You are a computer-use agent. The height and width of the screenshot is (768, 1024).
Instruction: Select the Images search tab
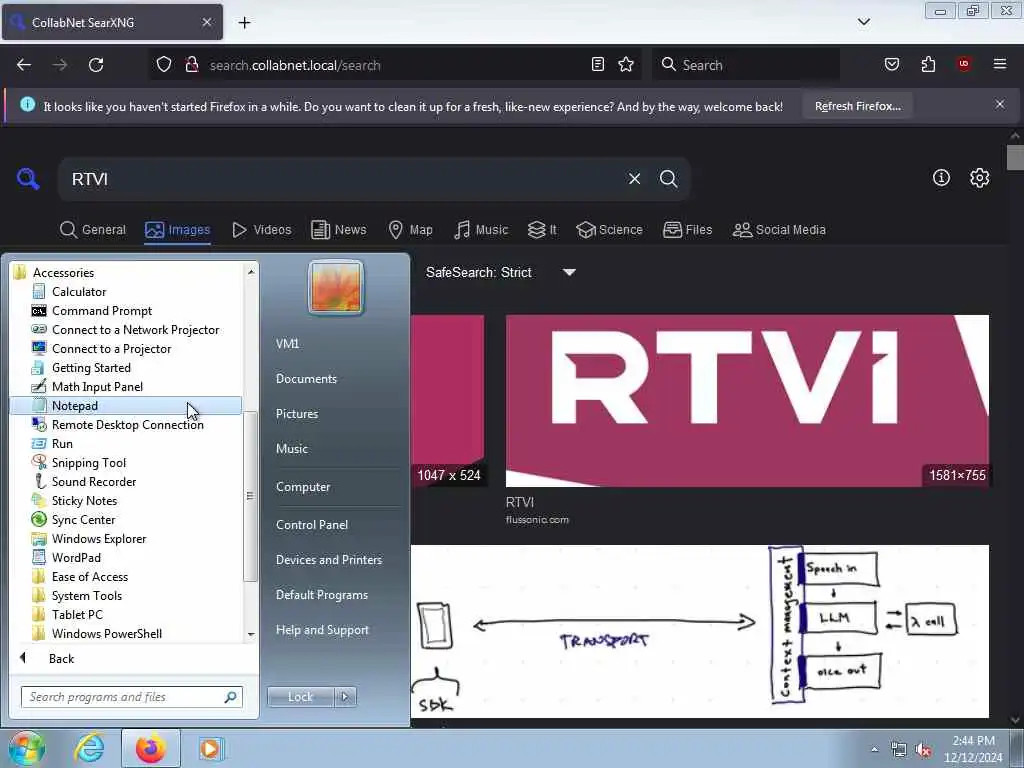(x=178, y=230)
